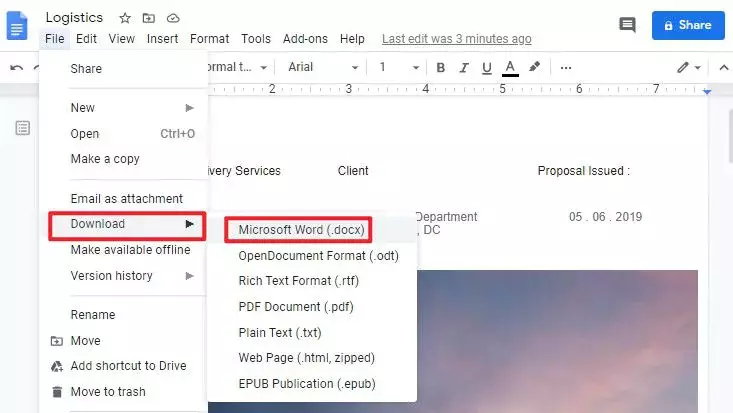
Task: Open the More toolbar options ellipsis
Action: click(x=566, y=68)
